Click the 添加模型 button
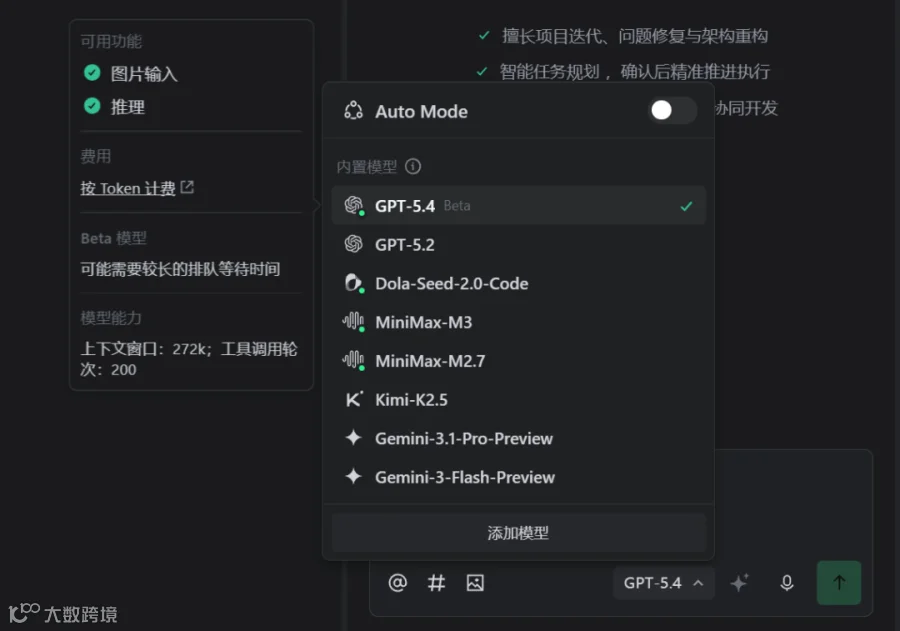Viewport: 900px width, 631px height. click(518, 533)
